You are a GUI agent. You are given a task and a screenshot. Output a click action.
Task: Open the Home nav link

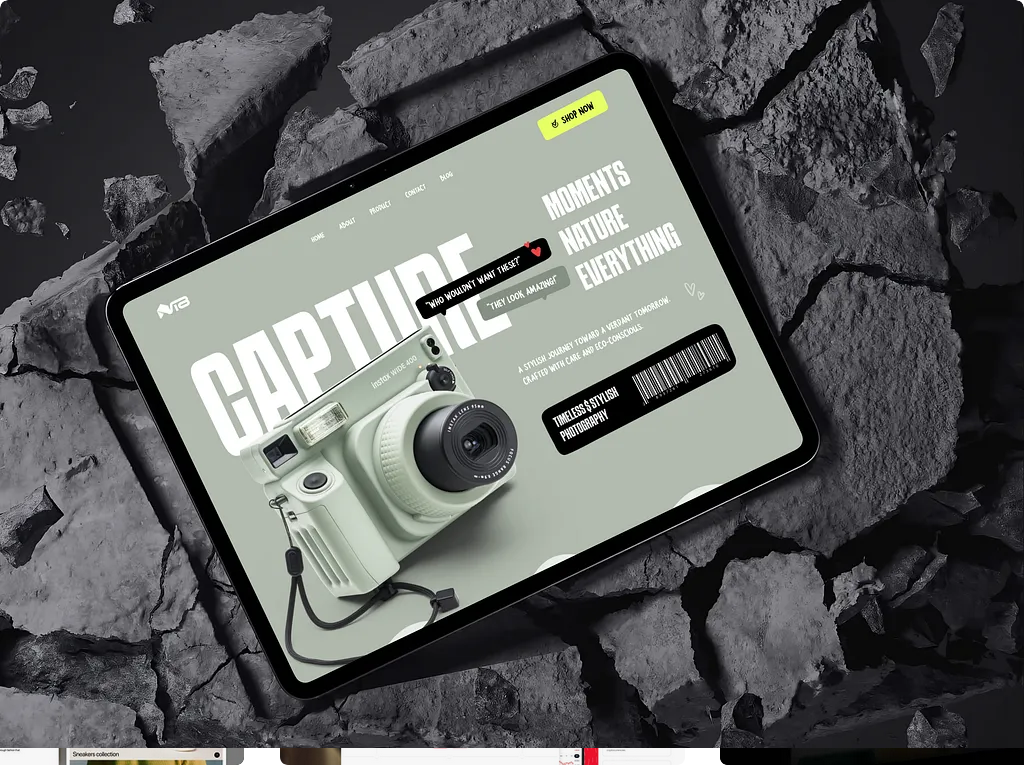pos(318,238)
